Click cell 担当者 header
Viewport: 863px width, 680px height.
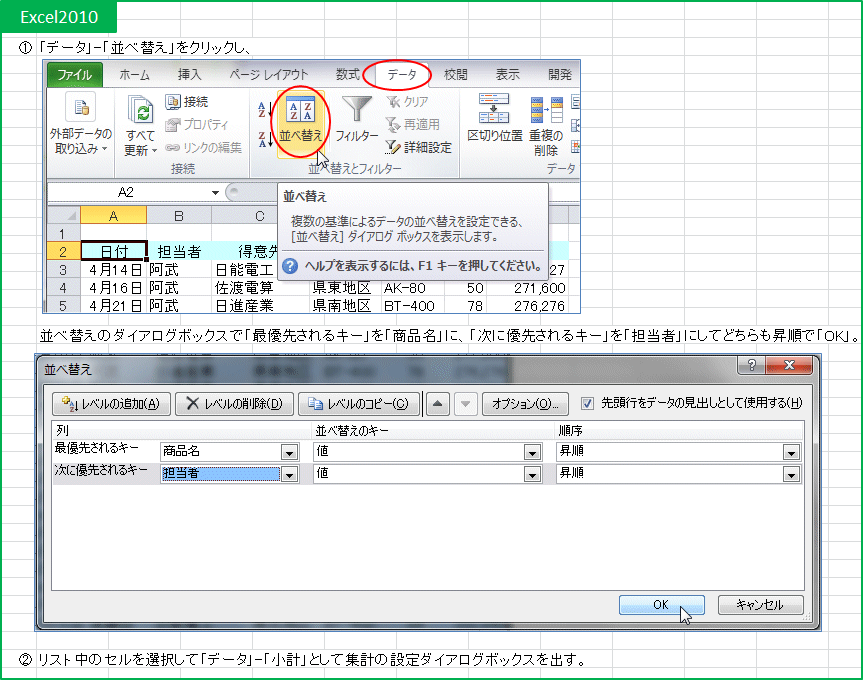click(179, 251)
